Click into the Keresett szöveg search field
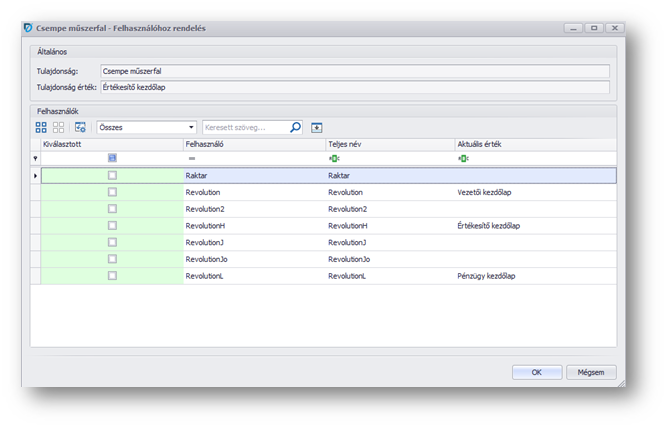This screenshot has width=668, height=429. click(245, 128)
